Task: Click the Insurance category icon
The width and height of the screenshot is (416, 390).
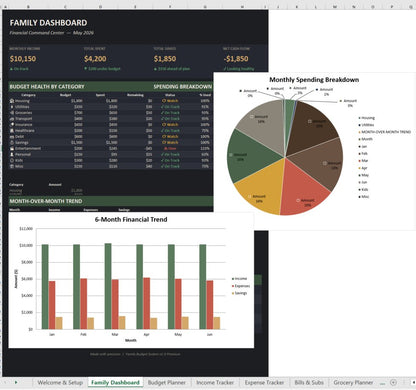Action: (12, 125)
